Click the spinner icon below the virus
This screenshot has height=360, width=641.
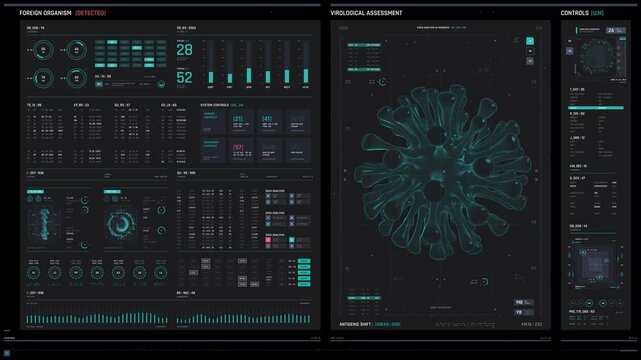point(484,282)
